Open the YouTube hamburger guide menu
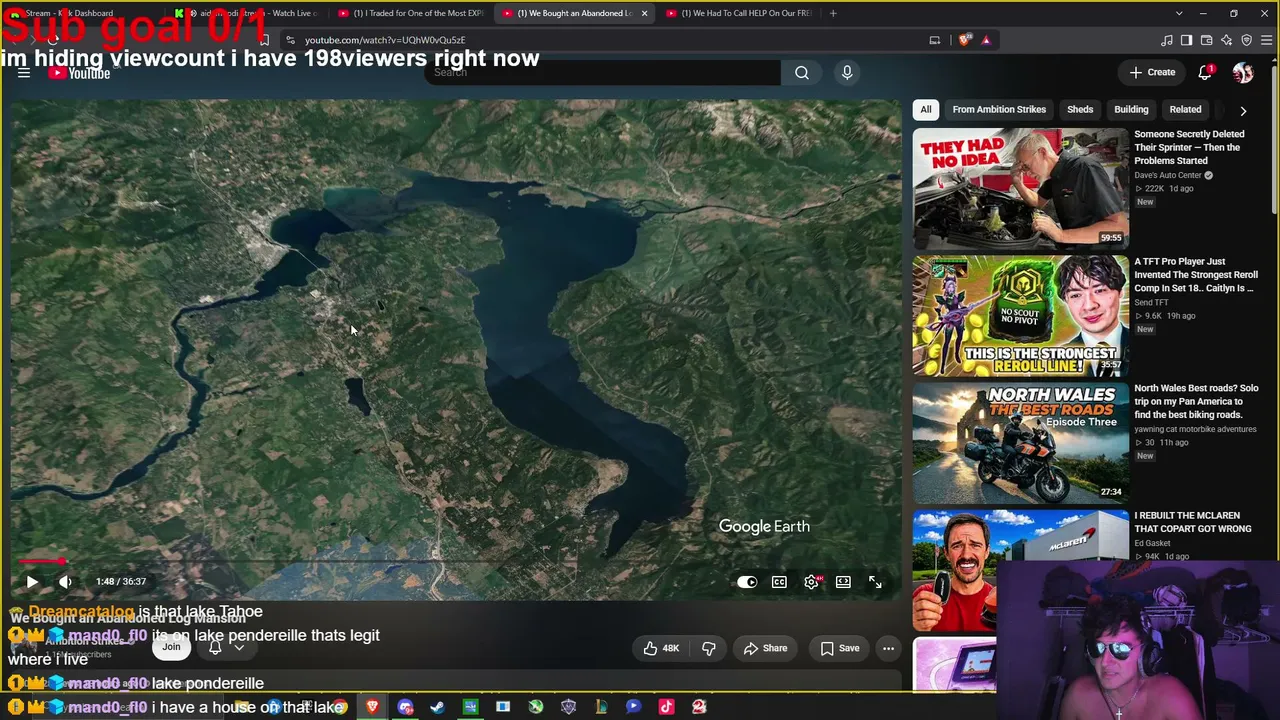 coord(24,73)
